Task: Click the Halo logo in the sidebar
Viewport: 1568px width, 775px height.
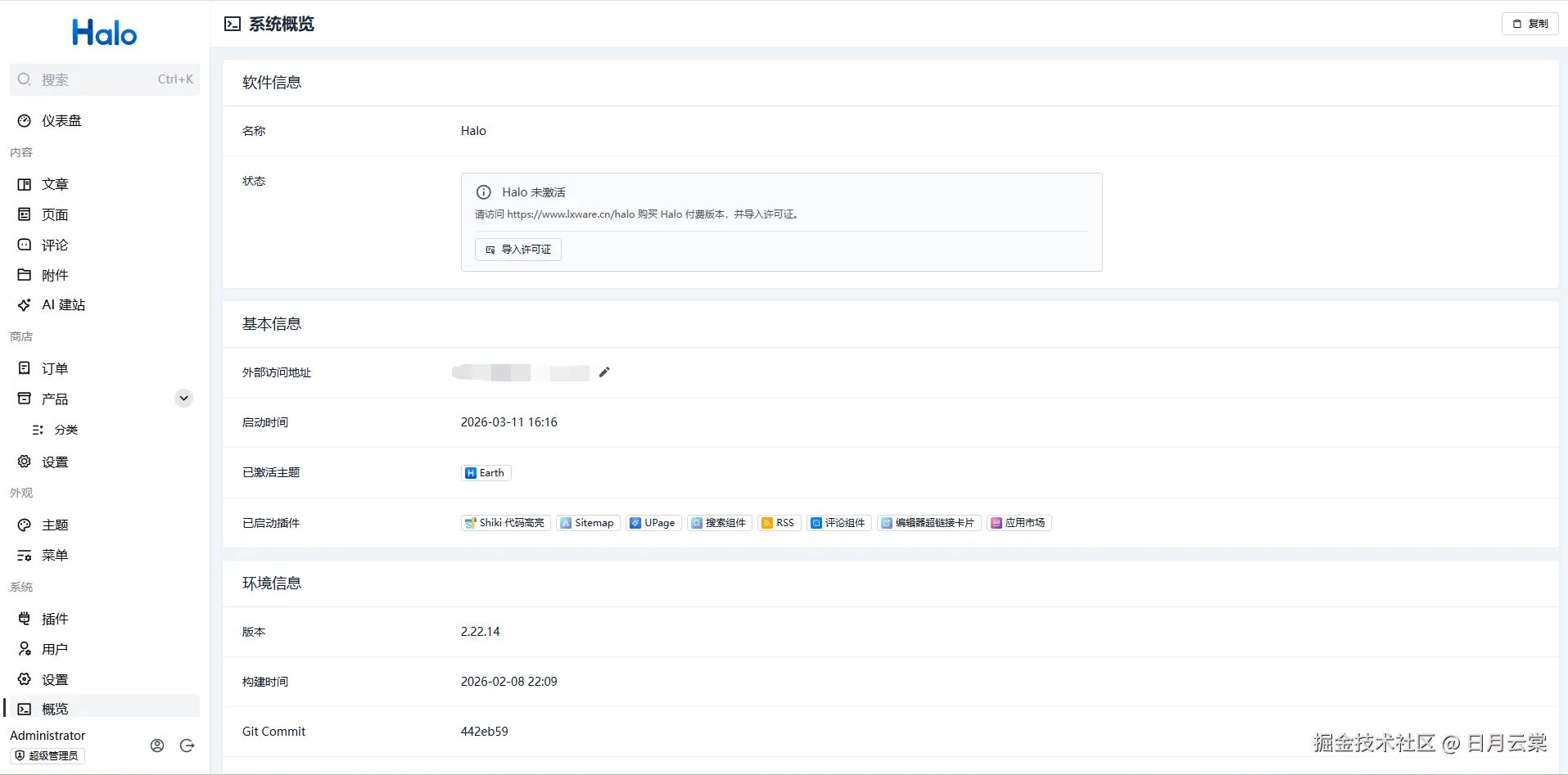Action: [x=105, y=33]
